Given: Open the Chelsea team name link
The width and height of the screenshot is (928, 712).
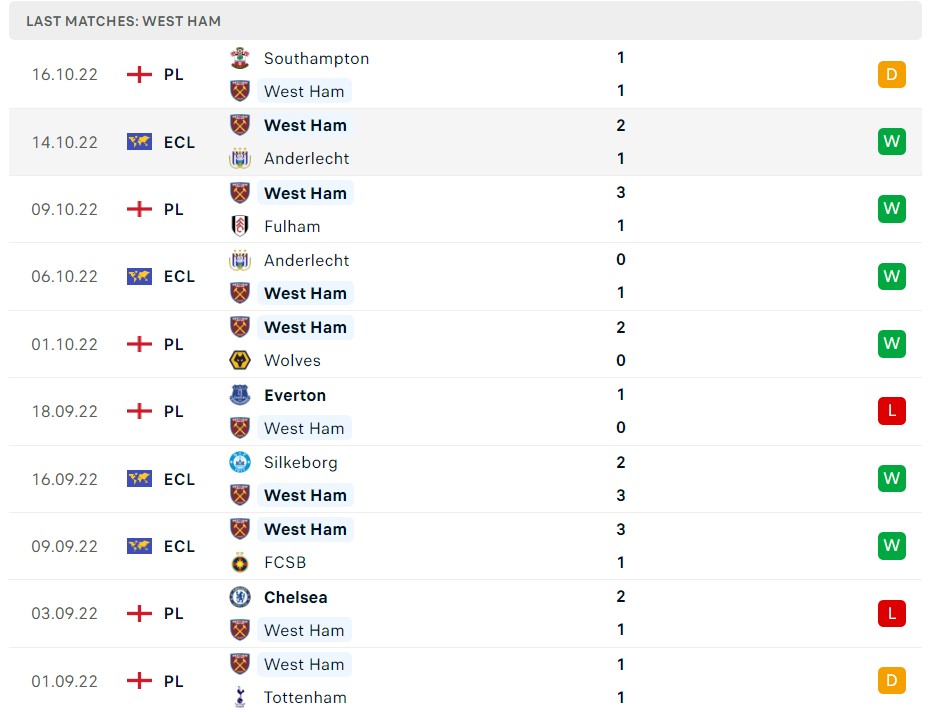Looking at the screenshot, I should [x=295, y=597].
